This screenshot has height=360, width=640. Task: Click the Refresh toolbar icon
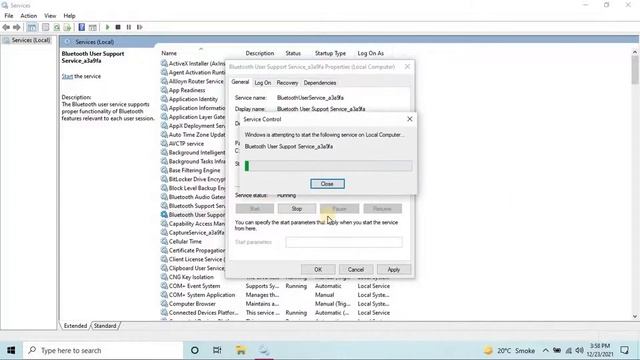[57, 27]
